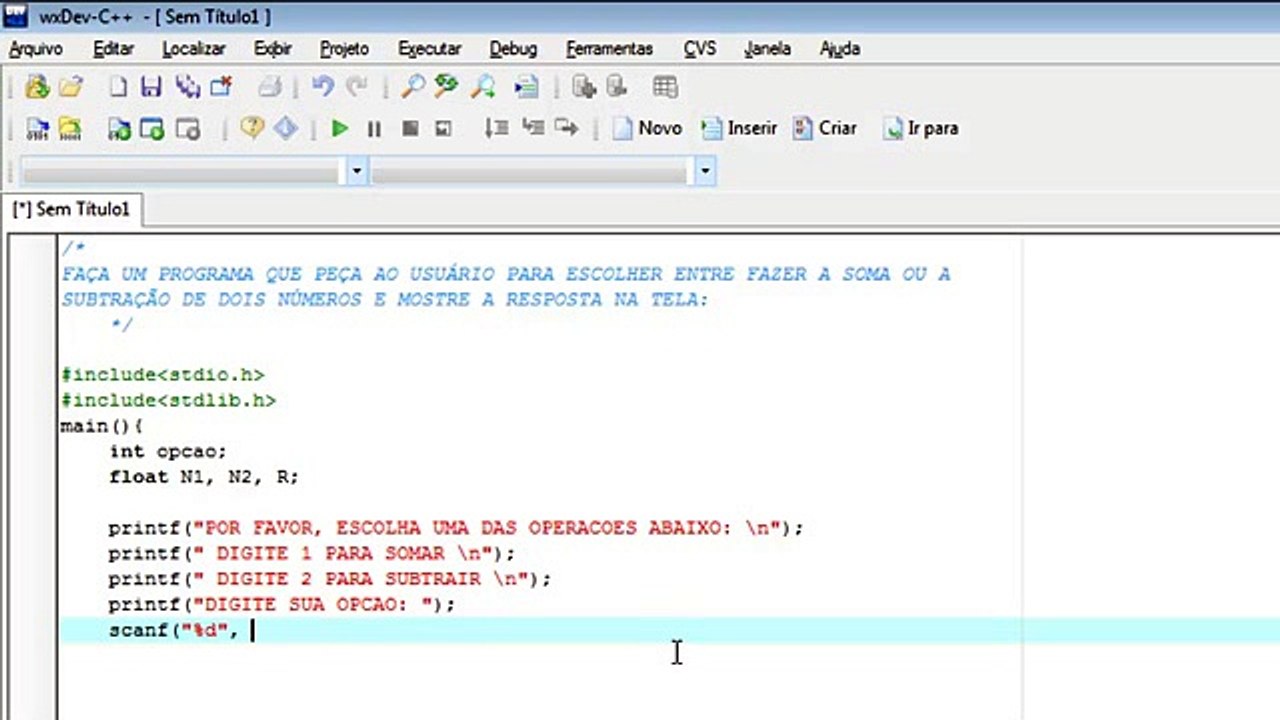Open the Ajuda menu
1280x720 pixels.
click(x=839, y=48)
